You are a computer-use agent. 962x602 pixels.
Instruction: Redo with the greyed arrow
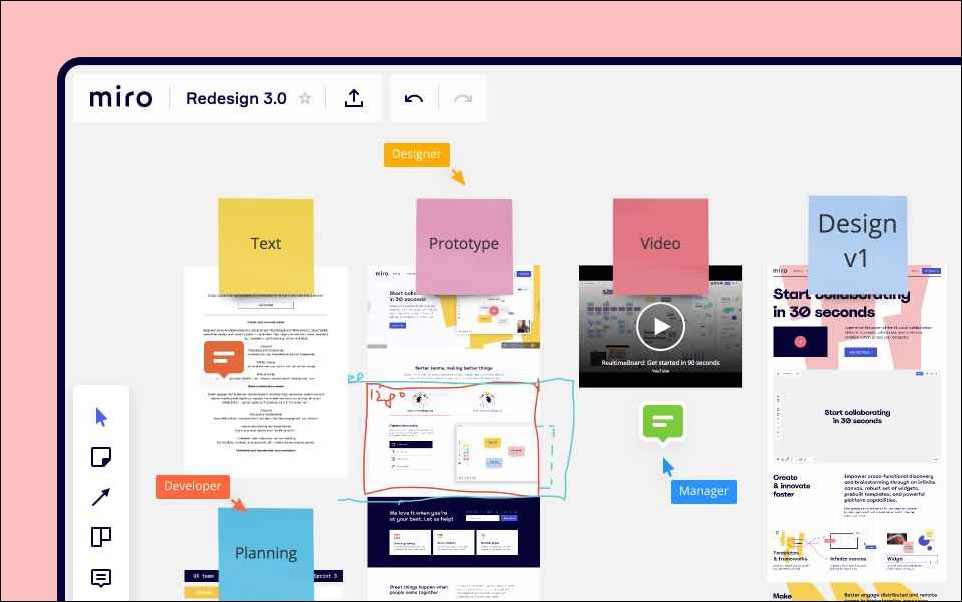coord(463,99)
